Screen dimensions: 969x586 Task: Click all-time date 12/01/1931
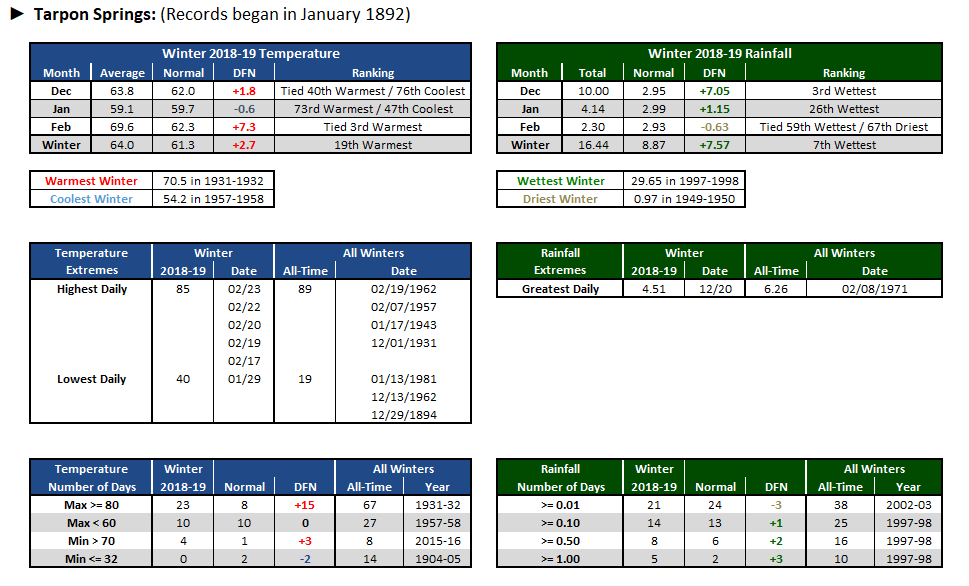point(404,342)
